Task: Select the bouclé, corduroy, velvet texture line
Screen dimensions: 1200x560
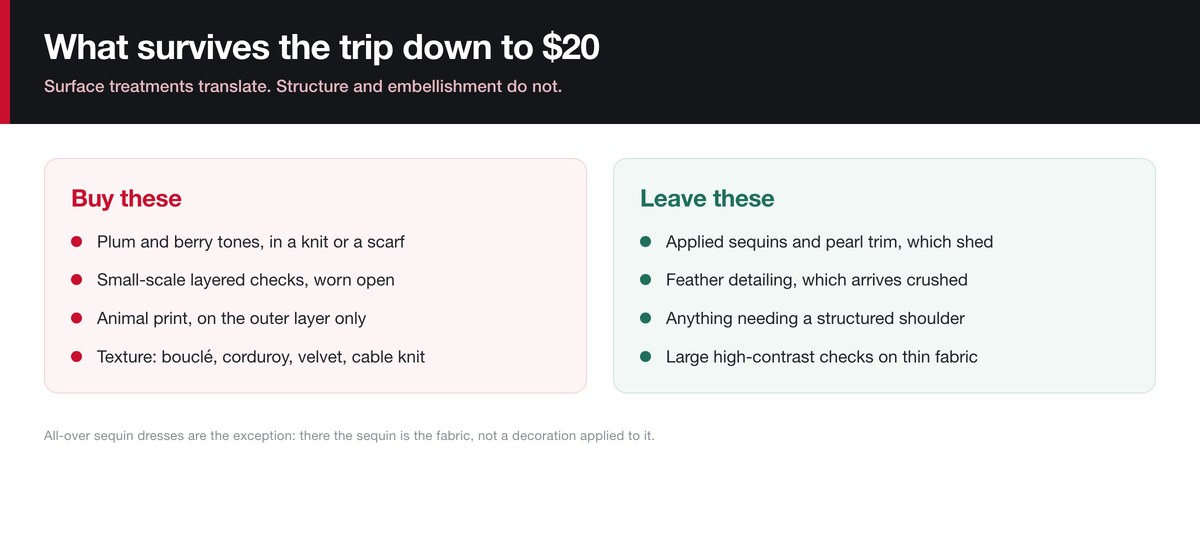Action: click(x=261, y=356)
